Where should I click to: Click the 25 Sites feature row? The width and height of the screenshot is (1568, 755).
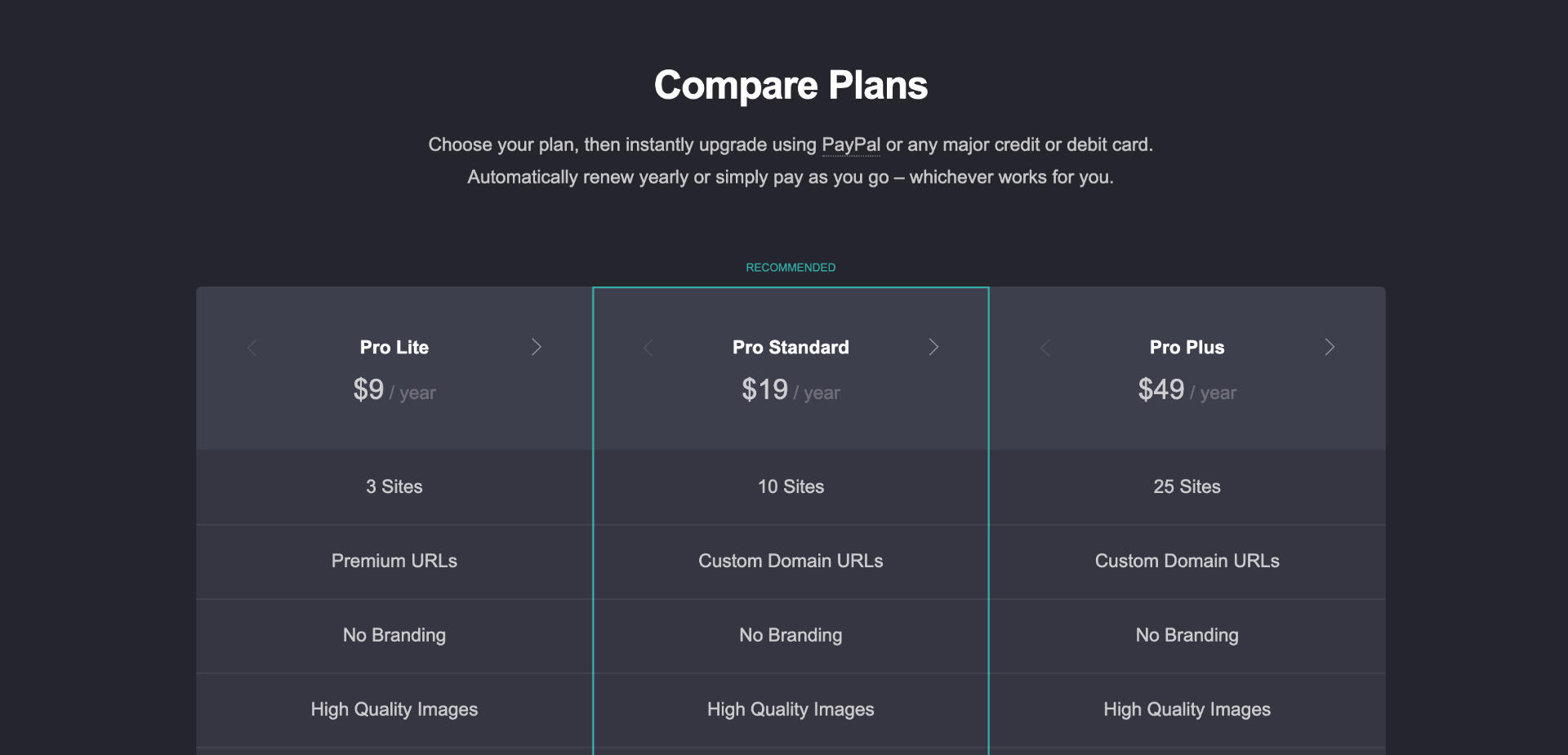point(1187,487)
